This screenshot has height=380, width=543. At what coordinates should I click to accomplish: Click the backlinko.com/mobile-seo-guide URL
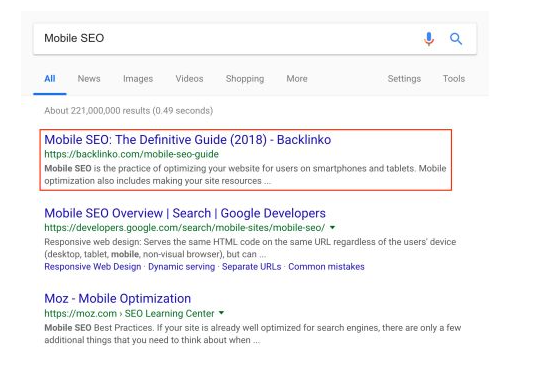click(132, 154)
